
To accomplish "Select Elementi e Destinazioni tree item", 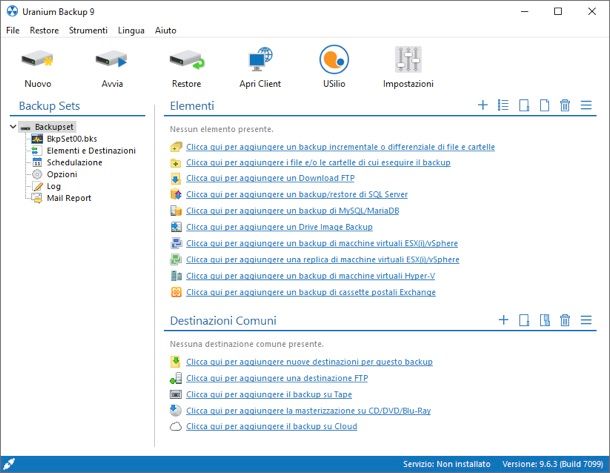I will click(x=91, y=151).
